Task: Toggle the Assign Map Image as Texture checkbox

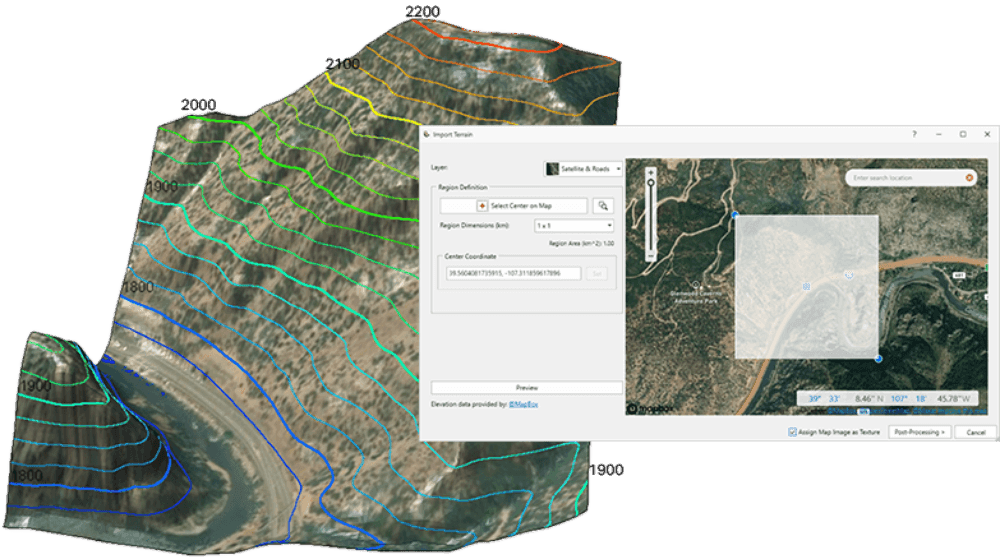Action: coord(792,432)
